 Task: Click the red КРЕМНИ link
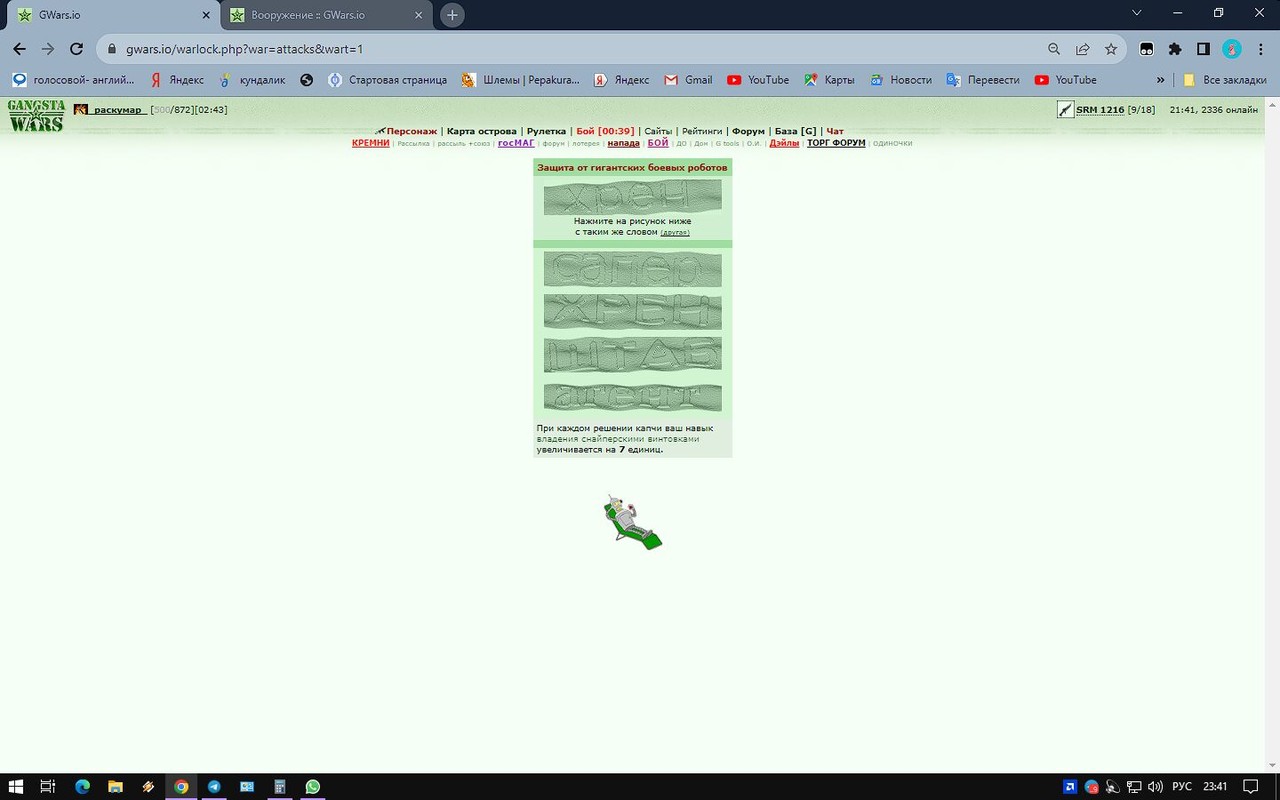371,143
